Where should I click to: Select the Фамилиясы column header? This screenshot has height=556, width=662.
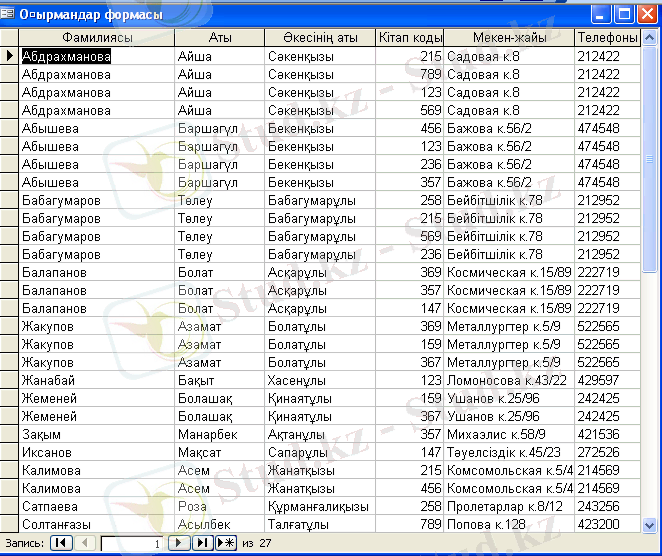[x=97, y=38]
